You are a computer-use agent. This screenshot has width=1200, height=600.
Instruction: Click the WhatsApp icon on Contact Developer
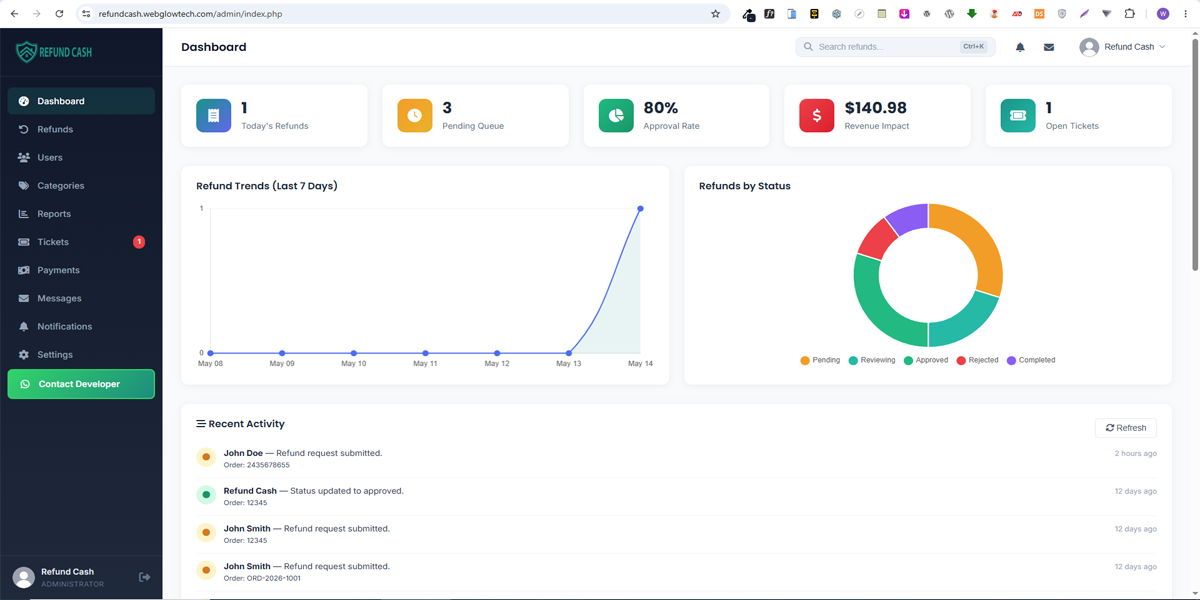tap(25, 384)
